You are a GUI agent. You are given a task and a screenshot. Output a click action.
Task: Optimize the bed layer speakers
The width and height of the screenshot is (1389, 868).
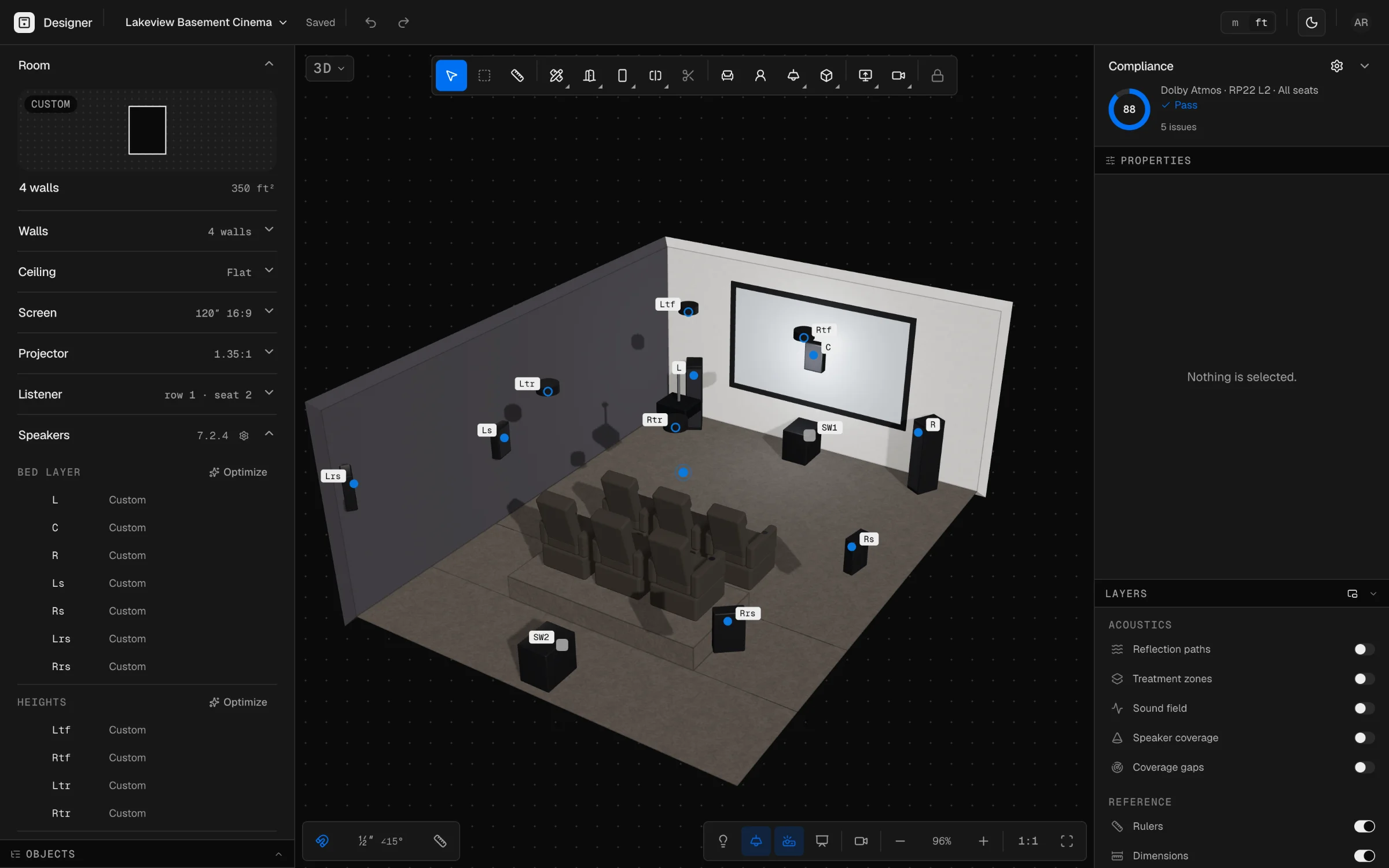(x=238, y=472)
